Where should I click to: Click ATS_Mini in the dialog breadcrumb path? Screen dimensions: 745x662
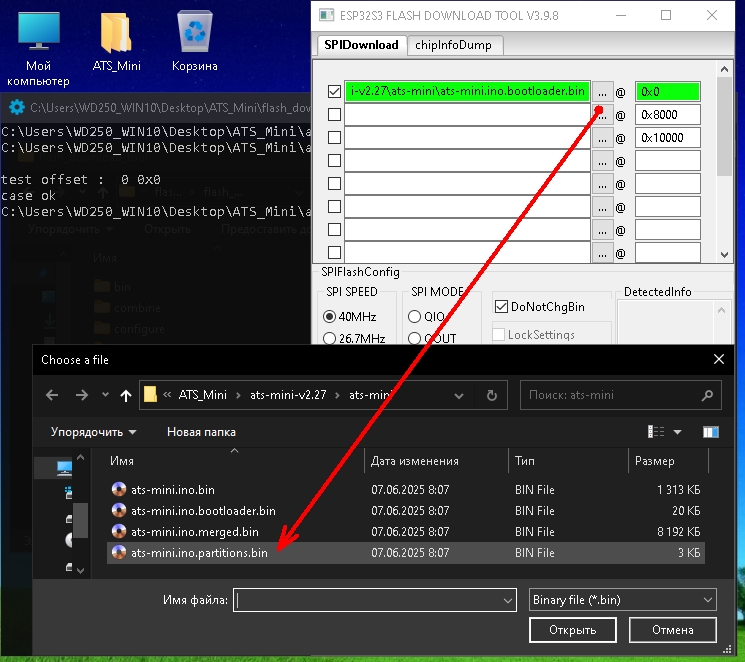click(x=203, y=395)
